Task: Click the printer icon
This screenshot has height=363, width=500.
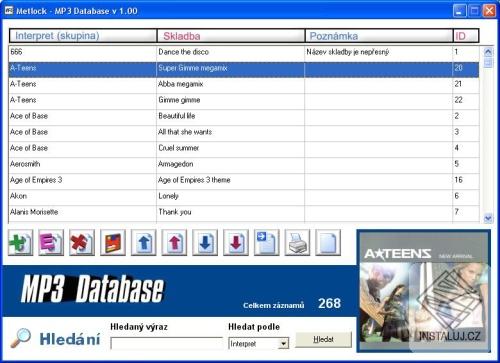Action: (297, 242)
